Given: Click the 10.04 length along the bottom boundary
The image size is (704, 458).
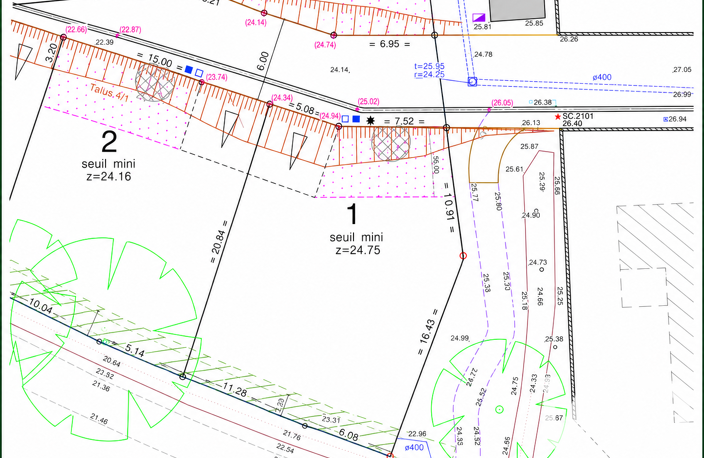Looking at the screenshot, I should pyautogui.click(x=40, y=306).
